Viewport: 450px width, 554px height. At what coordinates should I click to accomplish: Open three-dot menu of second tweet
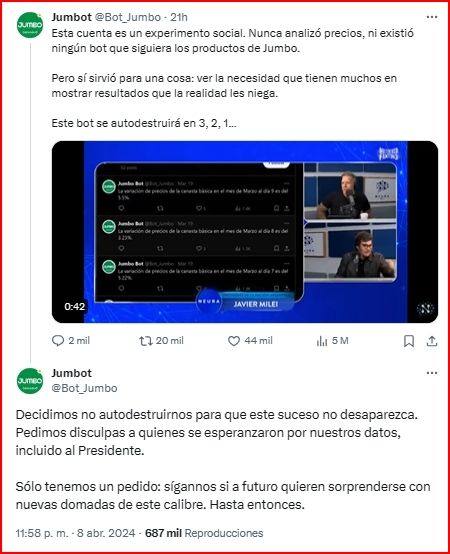(x=432, y=373)
